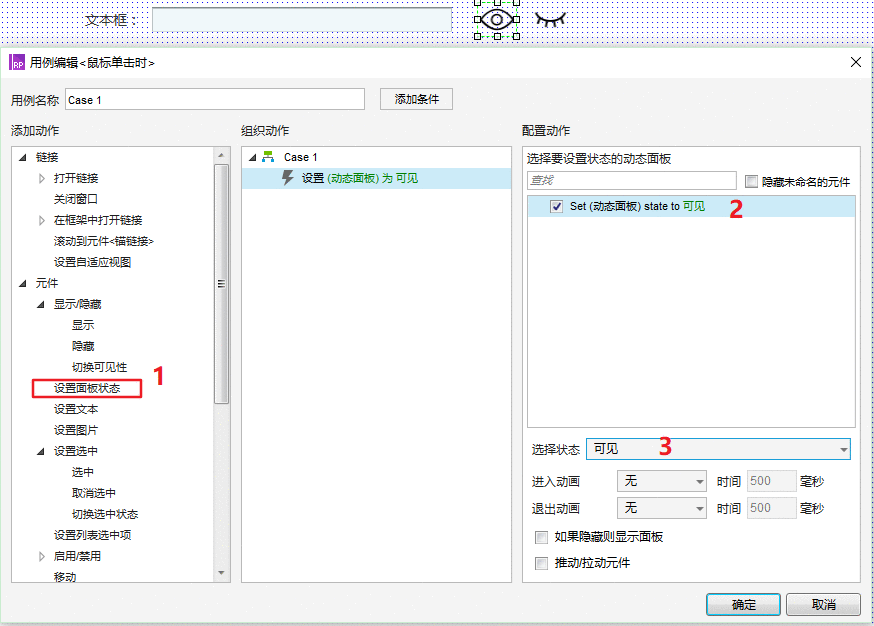Select the 隐藏 action

(83, 346)
